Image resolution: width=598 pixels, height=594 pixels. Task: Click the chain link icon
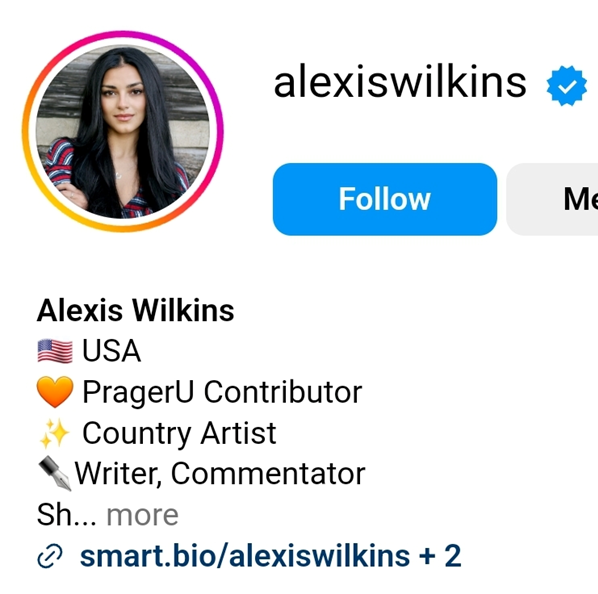50,557
